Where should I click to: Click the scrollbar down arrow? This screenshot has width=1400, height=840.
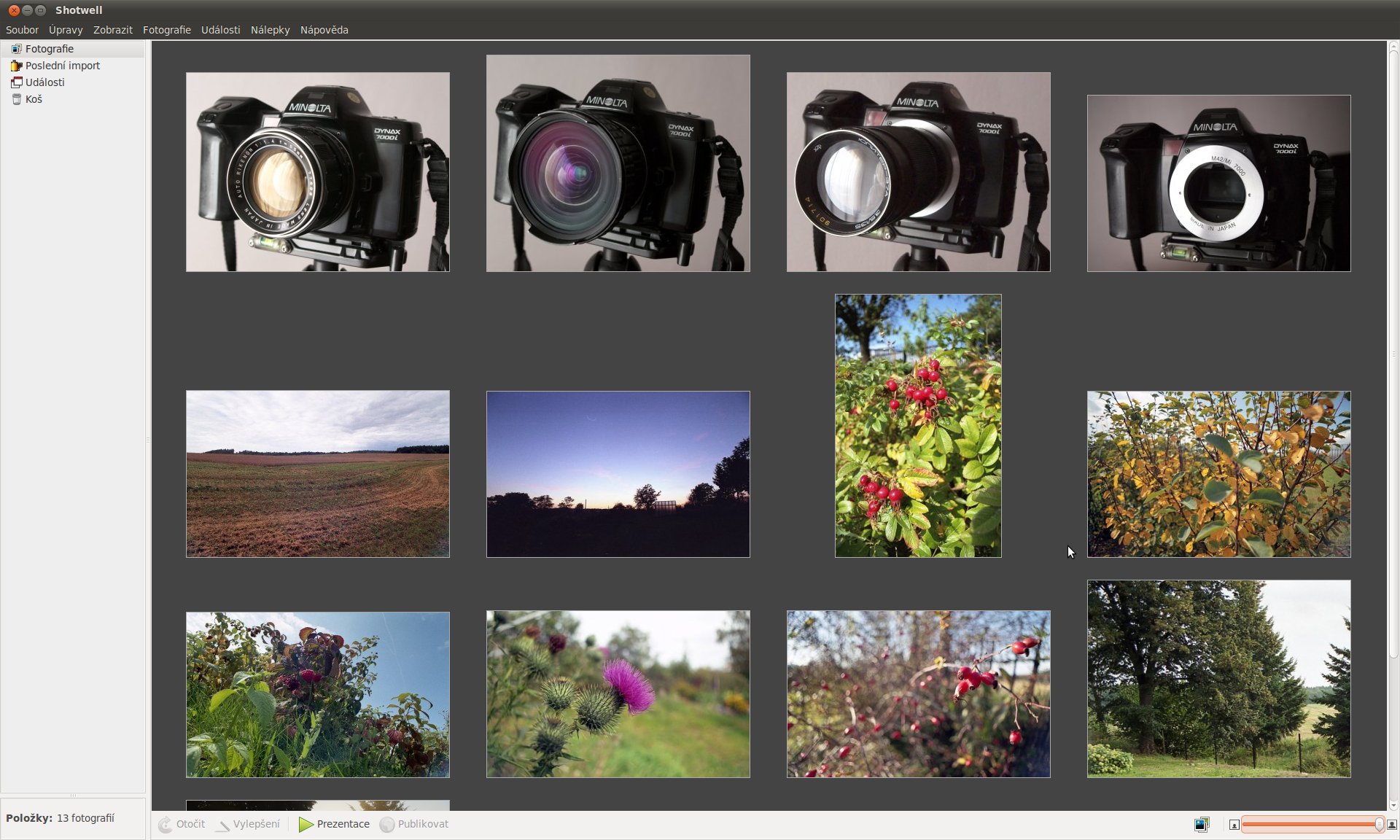1393,806
